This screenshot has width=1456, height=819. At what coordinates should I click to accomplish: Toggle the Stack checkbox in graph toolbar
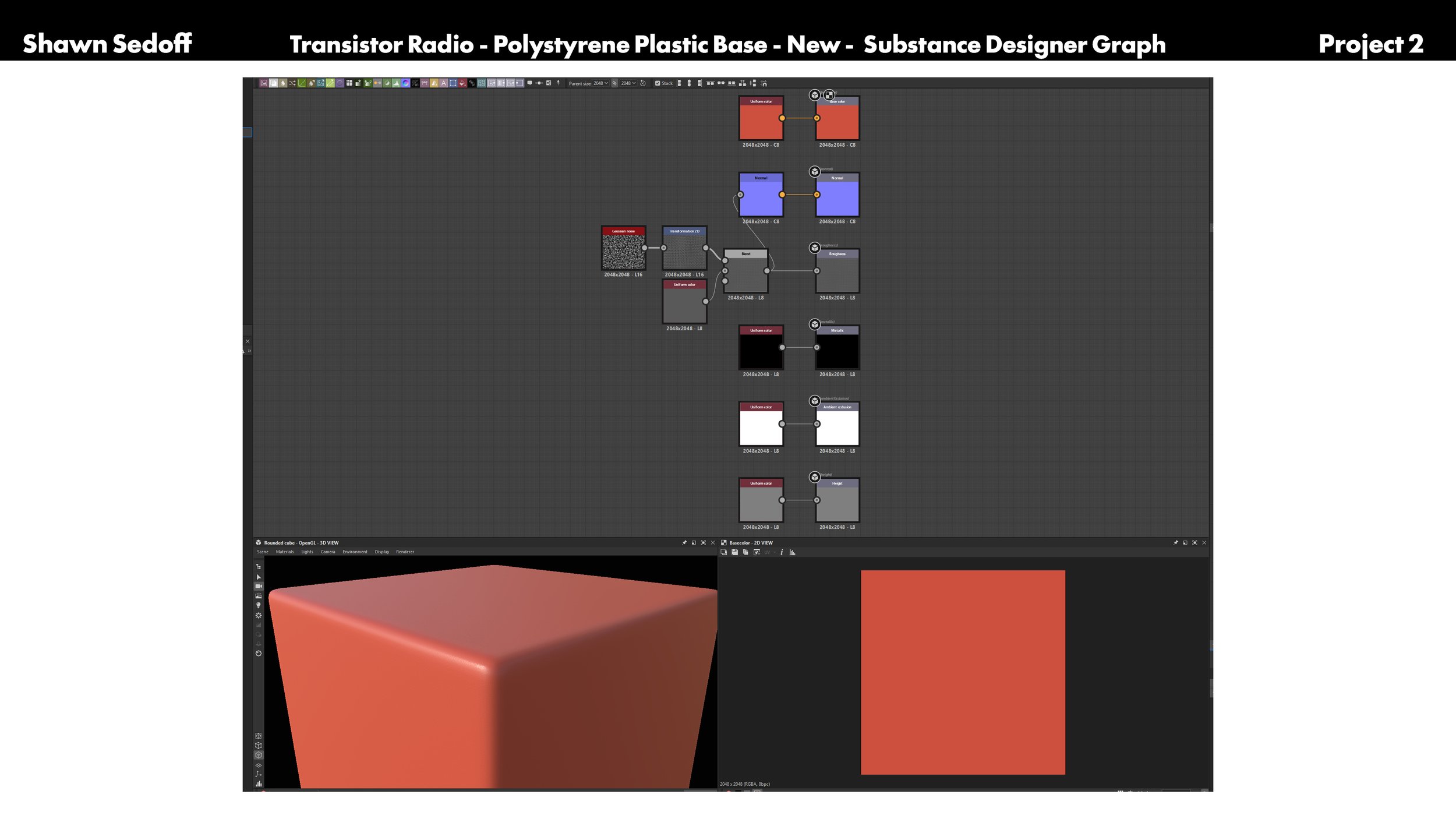658,83
